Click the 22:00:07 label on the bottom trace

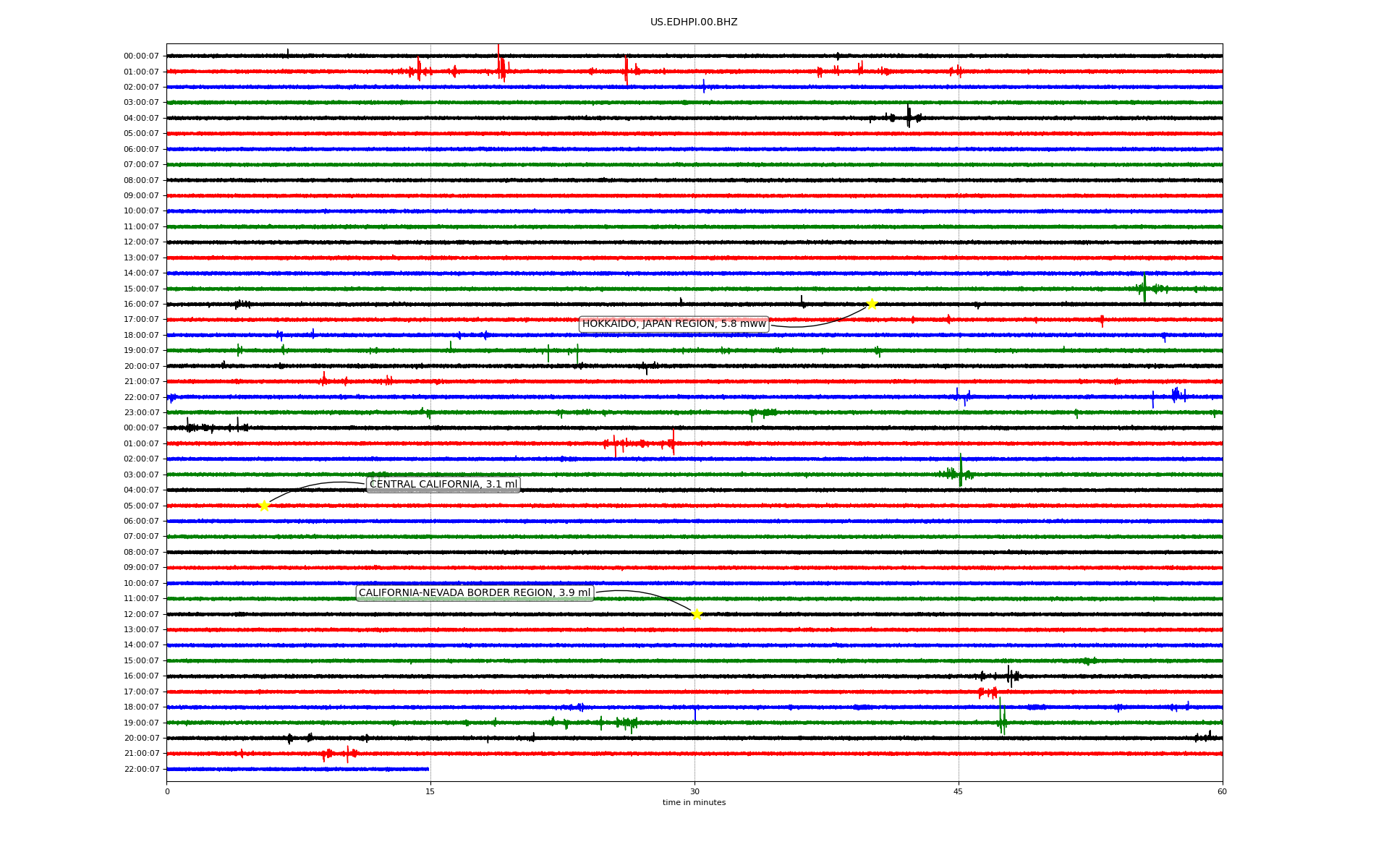(x=141, y=770)
